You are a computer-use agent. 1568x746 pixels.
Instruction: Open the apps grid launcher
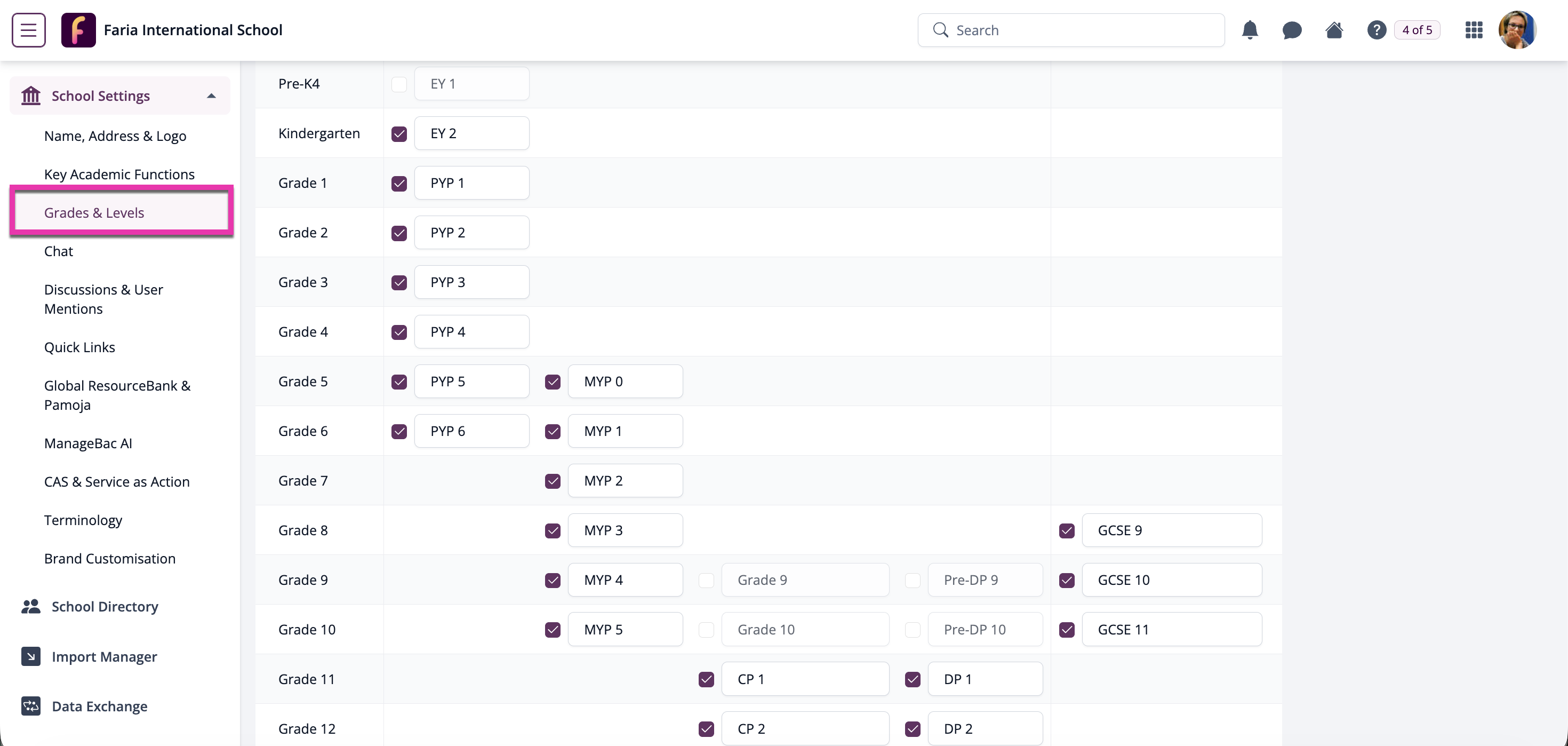(1474, 30)
